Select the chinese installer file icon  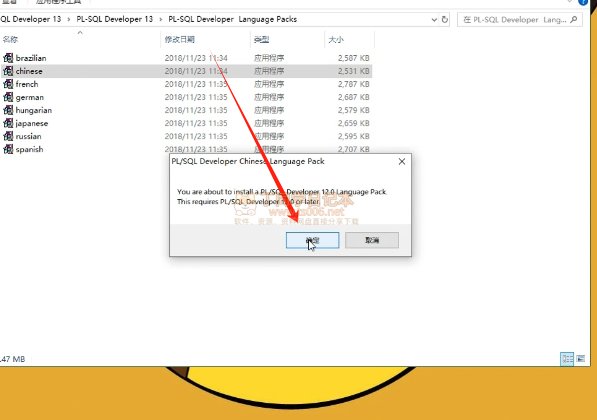[8, 71]
